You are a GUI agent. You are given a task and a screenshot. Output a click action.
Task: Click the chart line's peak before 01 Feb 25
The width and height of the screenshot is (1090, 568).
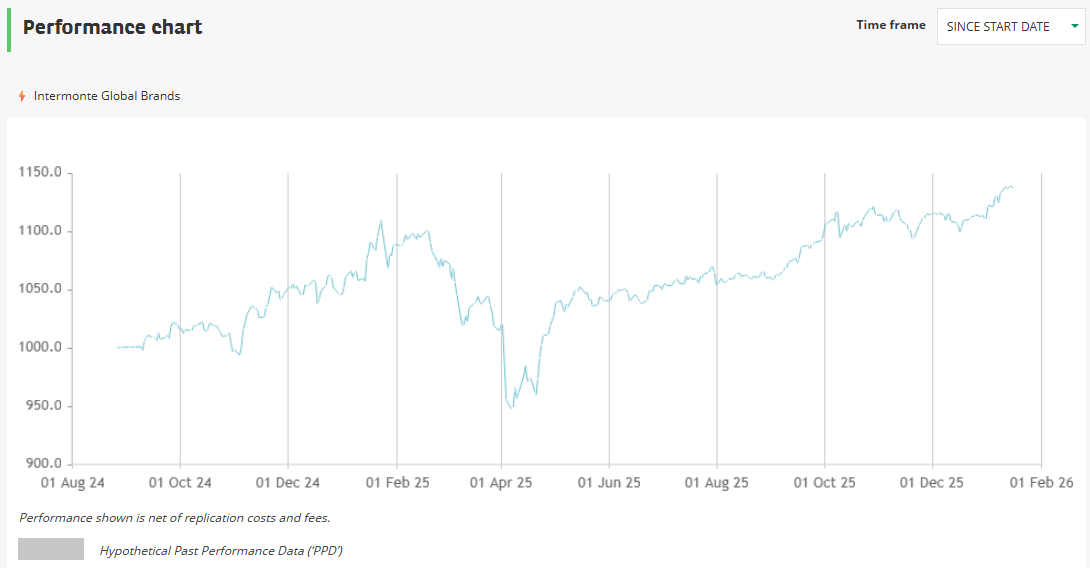click(x=381, y=221)
